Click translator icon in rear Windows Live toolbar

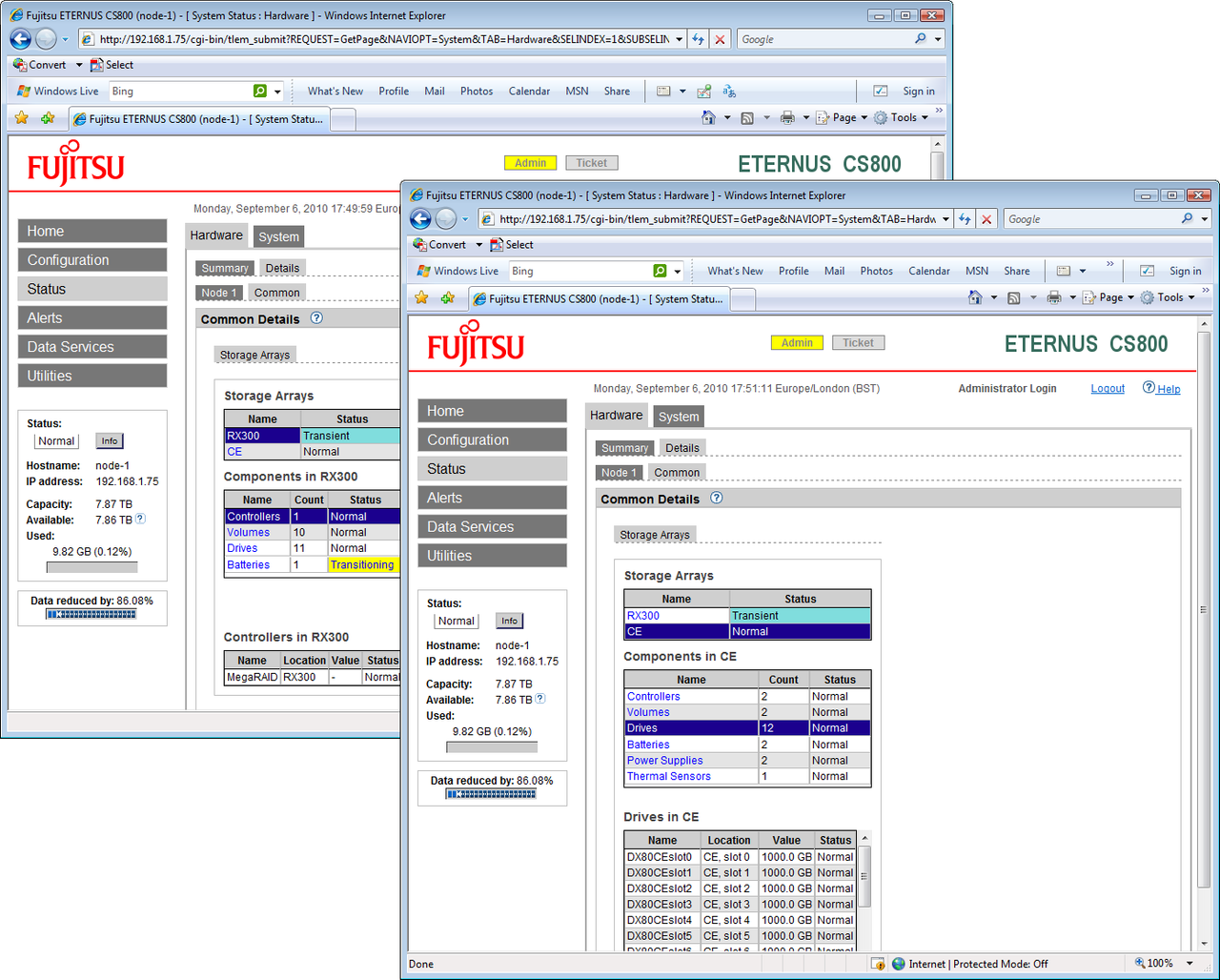[729, 92]
